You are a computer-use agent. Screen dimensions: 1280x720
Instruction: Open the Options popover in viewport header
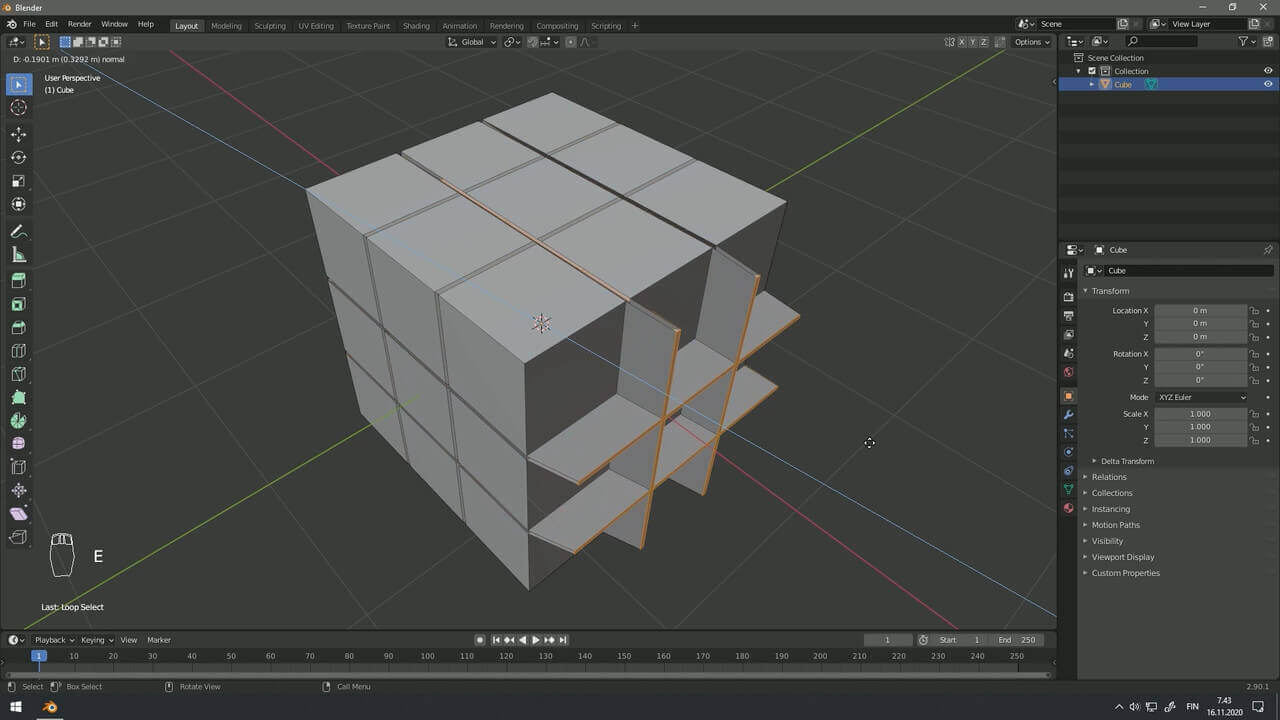coord(1031,42)
